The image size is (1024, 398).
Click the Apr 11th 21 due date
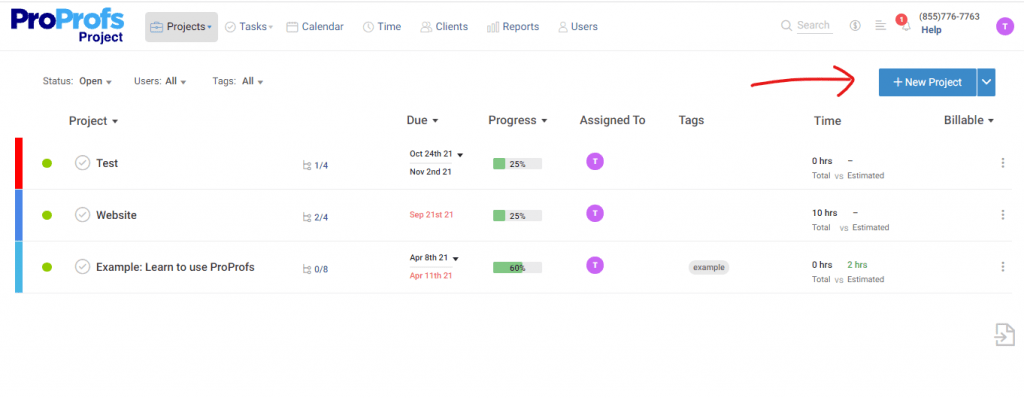click(431, 275)
